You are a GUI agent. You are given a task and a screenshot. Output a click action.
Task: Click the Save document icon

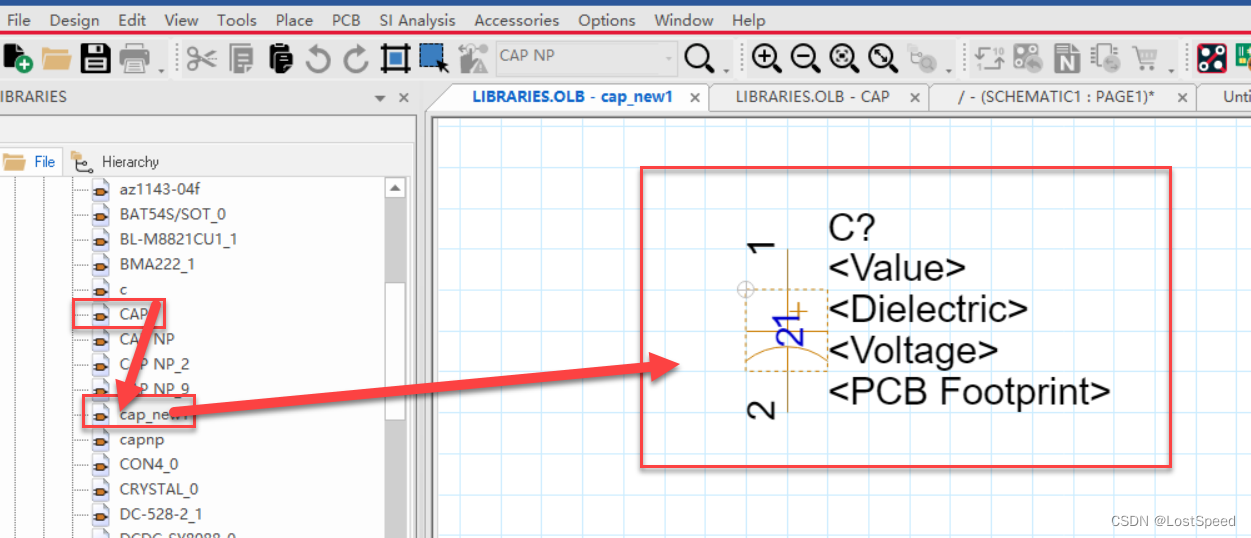[95, 59]
